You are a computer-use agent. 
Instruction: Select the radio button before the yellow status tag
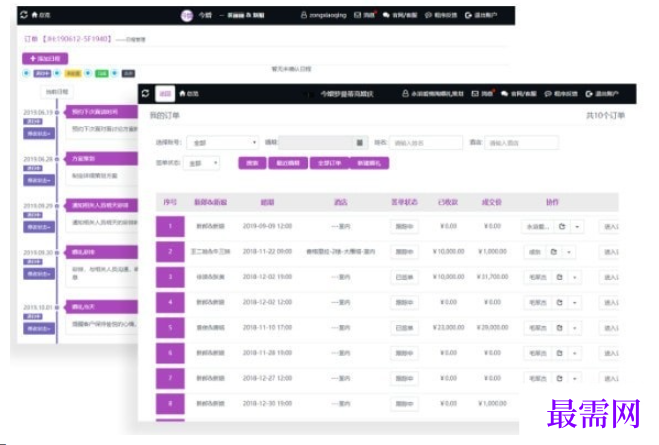(x=58, y=73)
